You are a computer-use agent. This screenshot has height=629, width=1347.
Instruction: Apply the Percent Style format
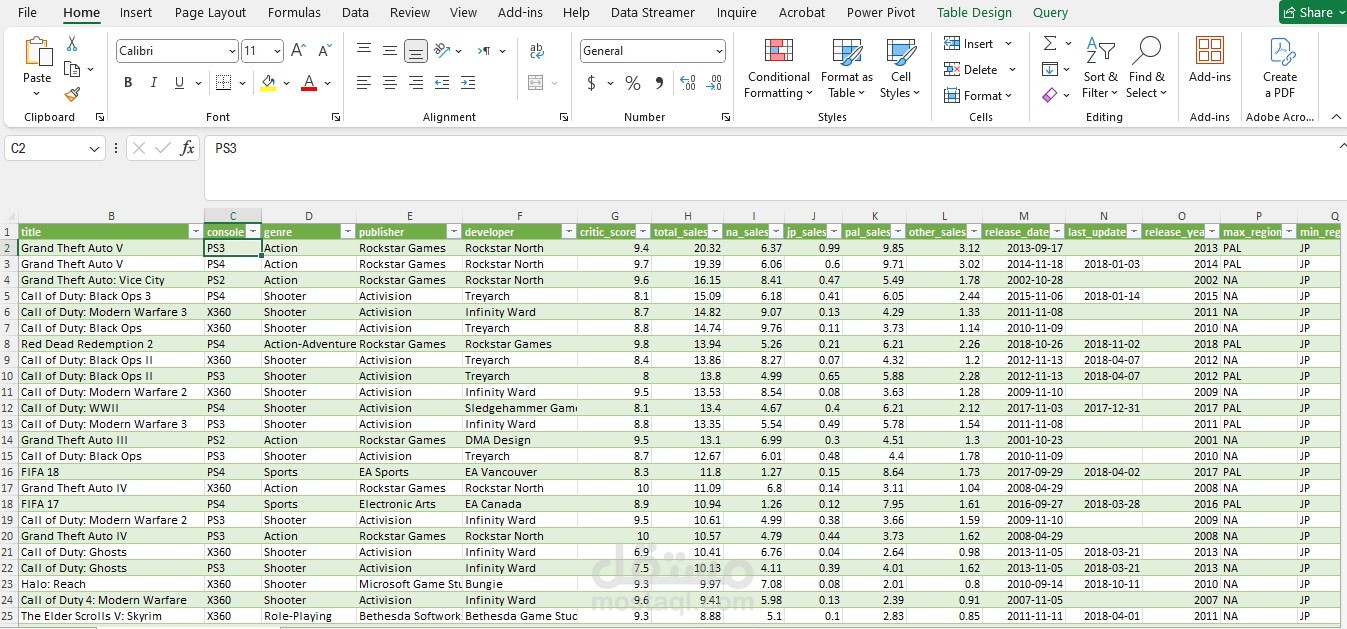633,83
